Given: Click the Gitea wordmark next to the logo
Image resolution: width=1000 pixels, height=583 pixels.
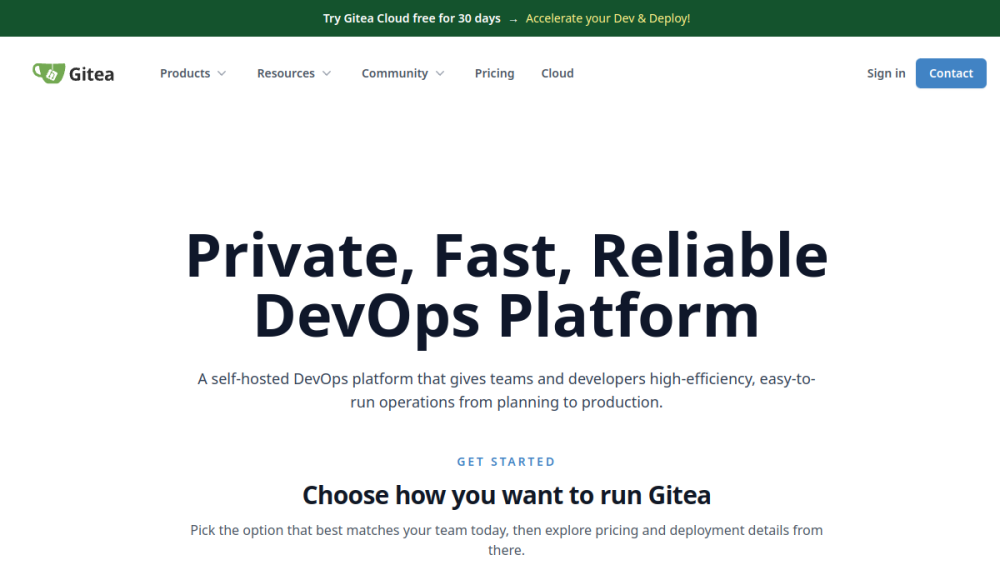Looking at the screenshot, I should click(x=91, y=74).
